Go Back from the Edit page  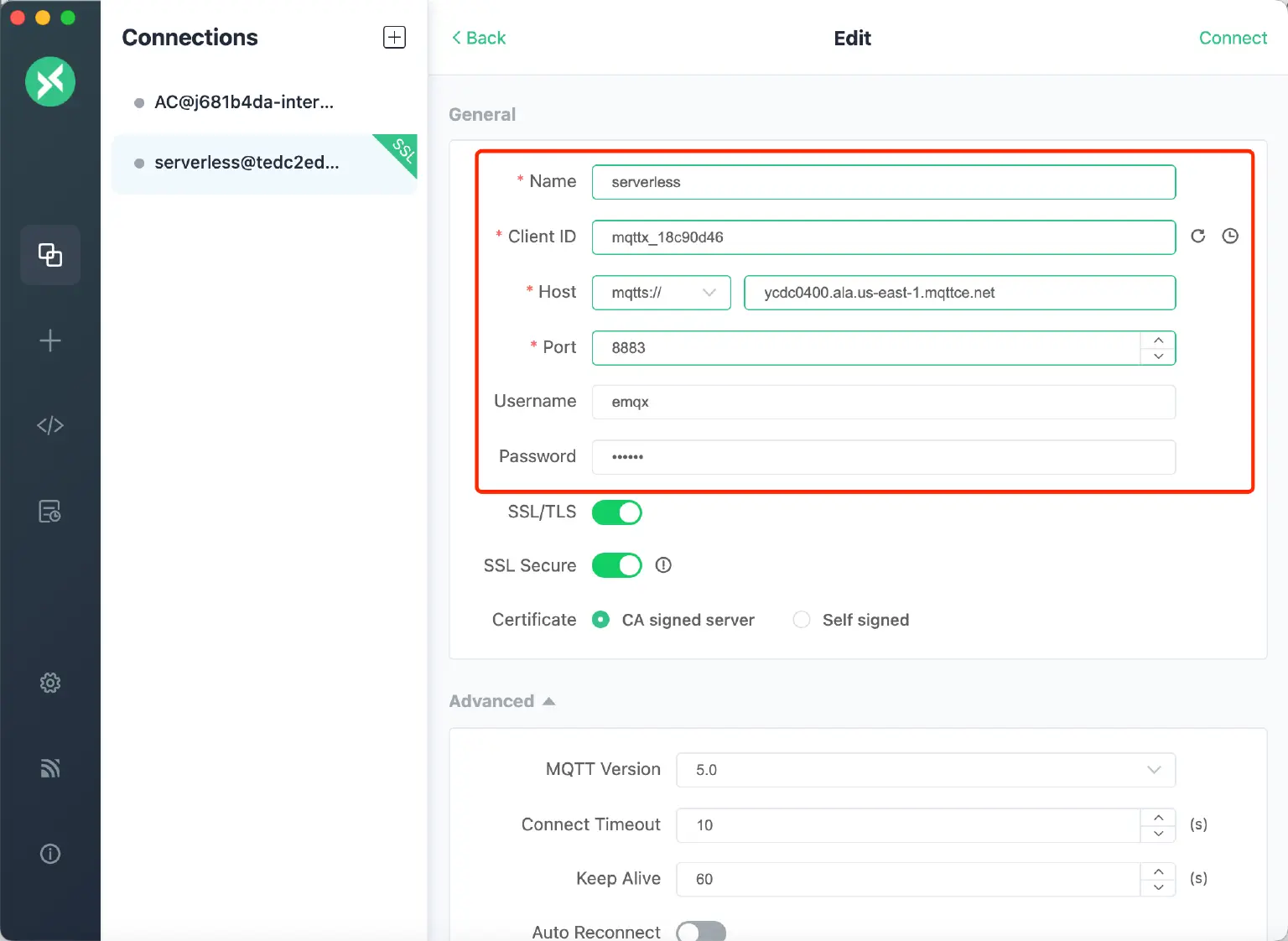tap(479, 38)
